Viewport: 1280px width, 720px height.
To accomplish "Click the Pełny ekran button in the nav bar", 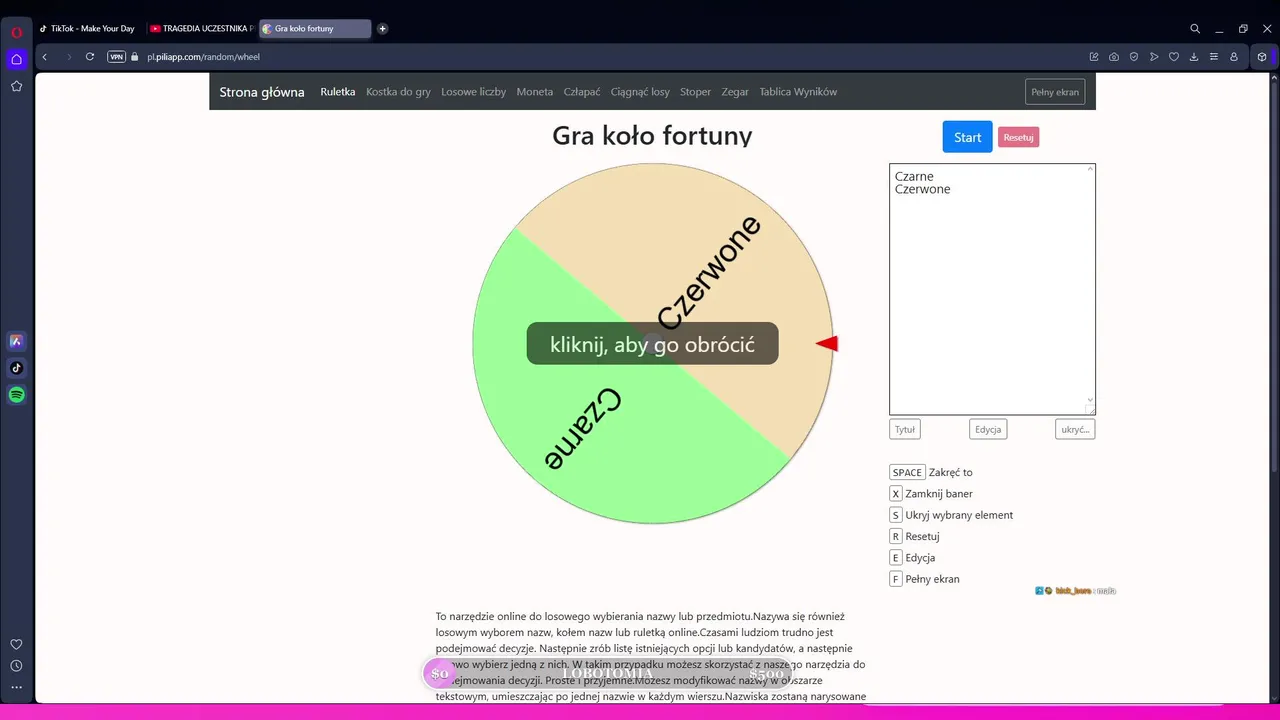I will (x=1055, y=92).
